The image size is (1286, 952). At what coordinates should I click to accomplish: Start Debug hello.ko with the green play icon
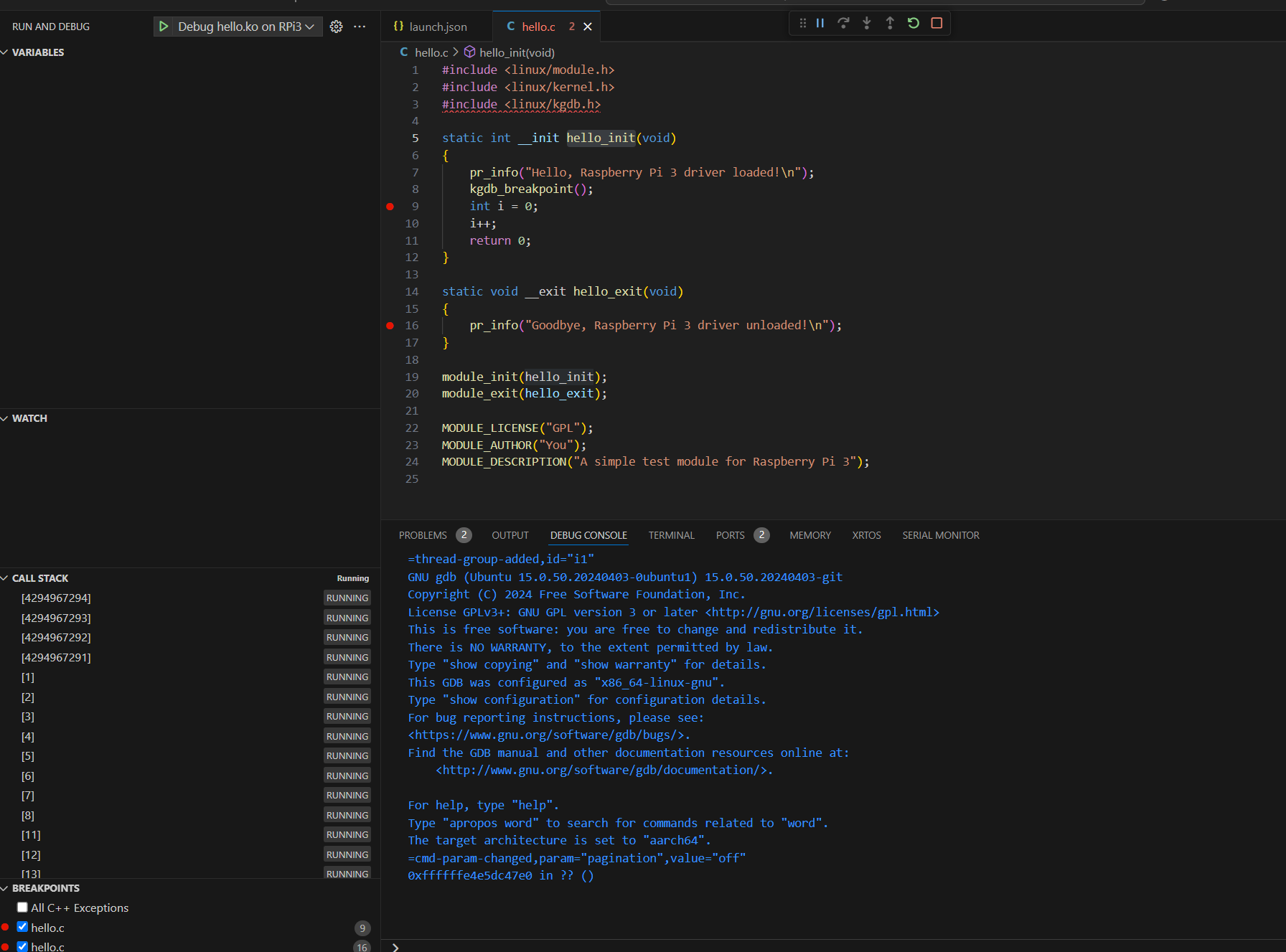(x=164, y=27)
